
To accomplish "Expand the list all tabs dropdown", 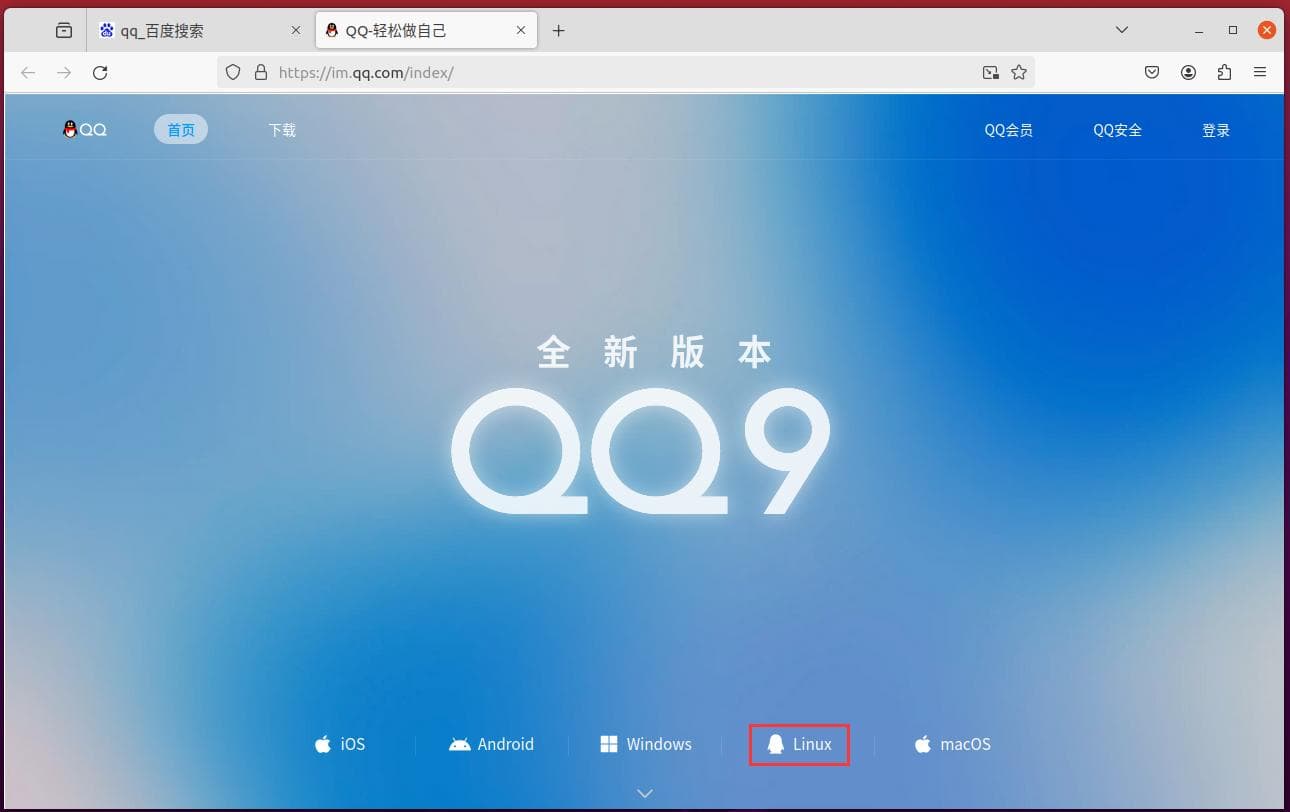I will 1122,31.
